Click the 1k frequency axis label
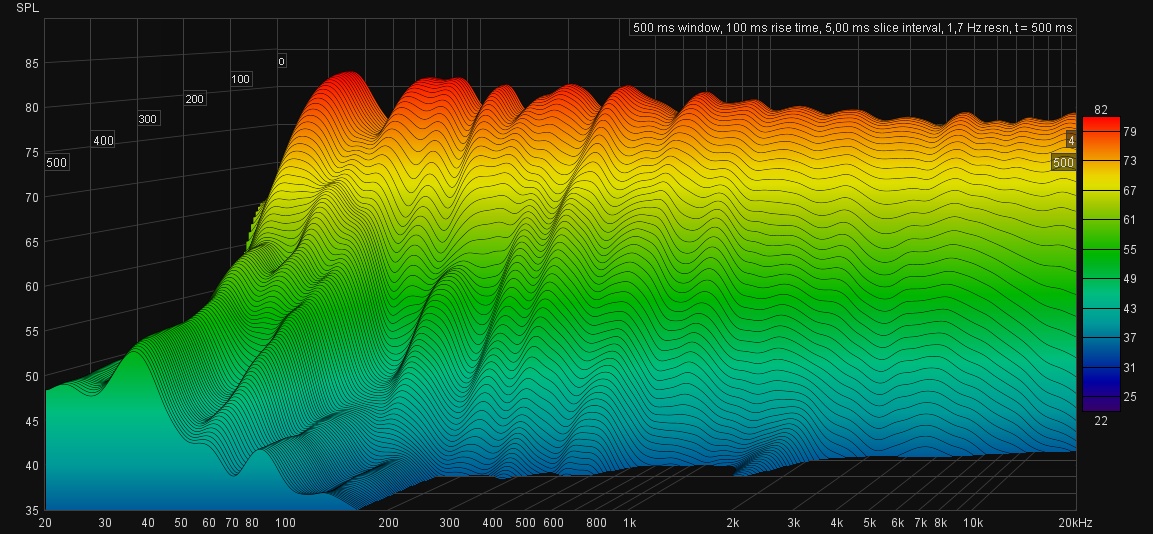1153x534 pixels. click(629, 523)
